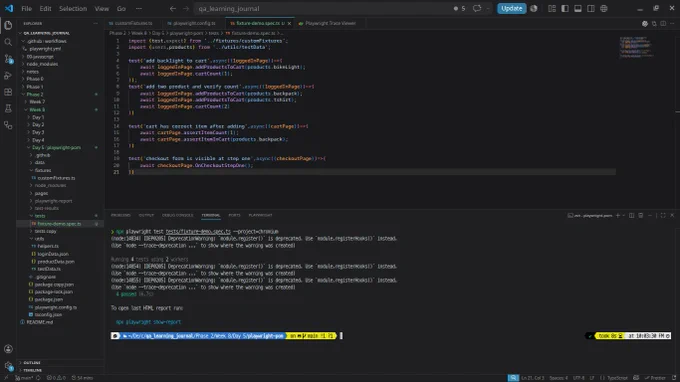Toggle the bottom panel visibility

[578, 8]
